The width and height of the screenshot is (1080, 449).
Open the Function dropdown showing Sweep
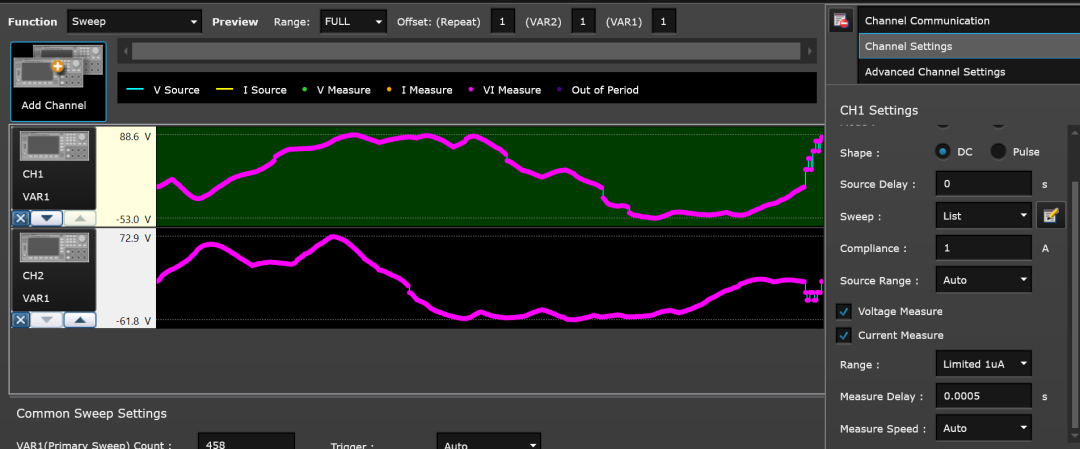pyautogui.click(x=134, y=21)
